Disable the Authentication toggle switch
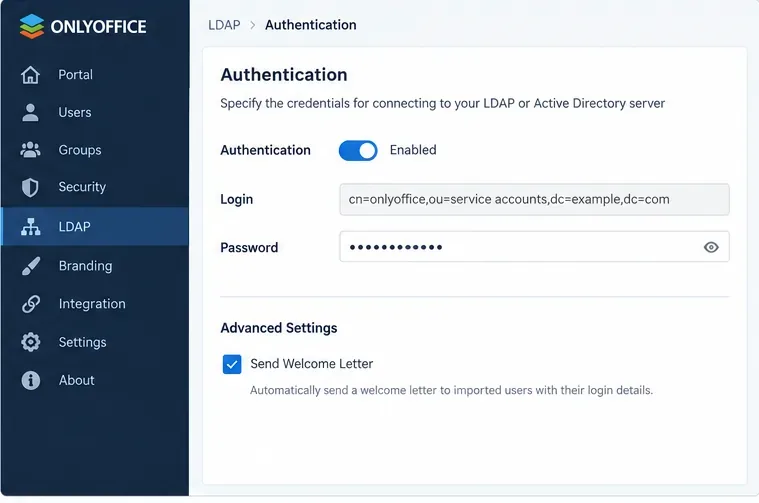759x503 pixels. click(358, 151)
